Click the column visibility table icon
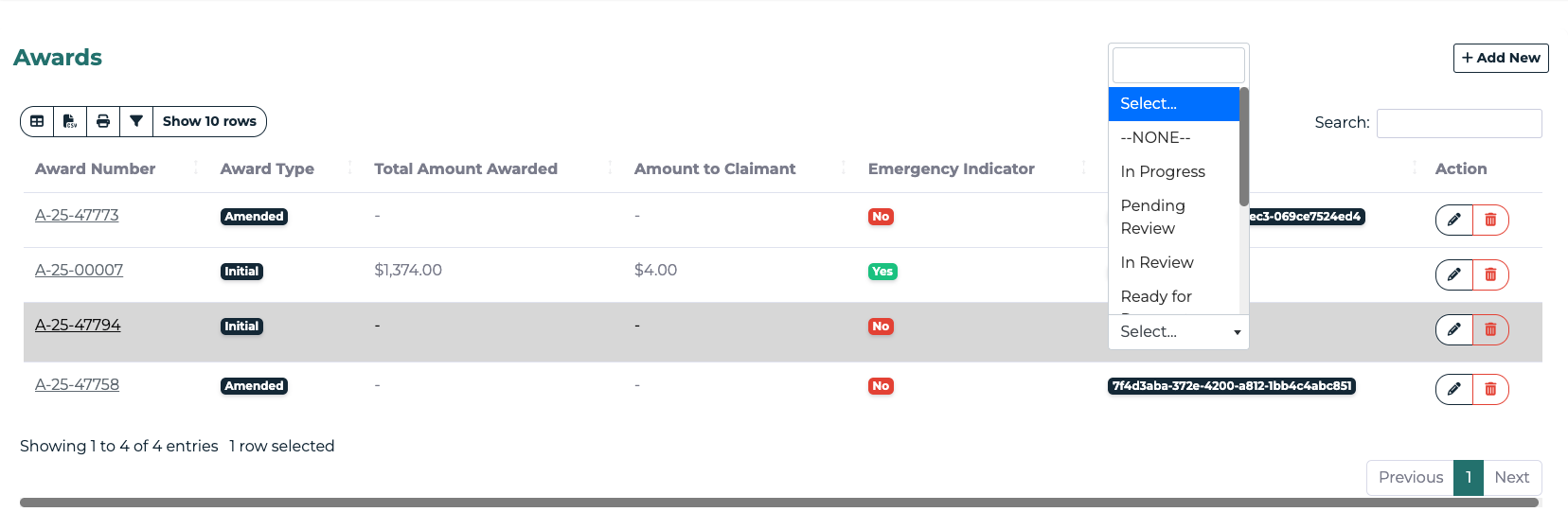Image resolution: width=1568 pixels, height=512 pixels. click(x=37, y=121)
